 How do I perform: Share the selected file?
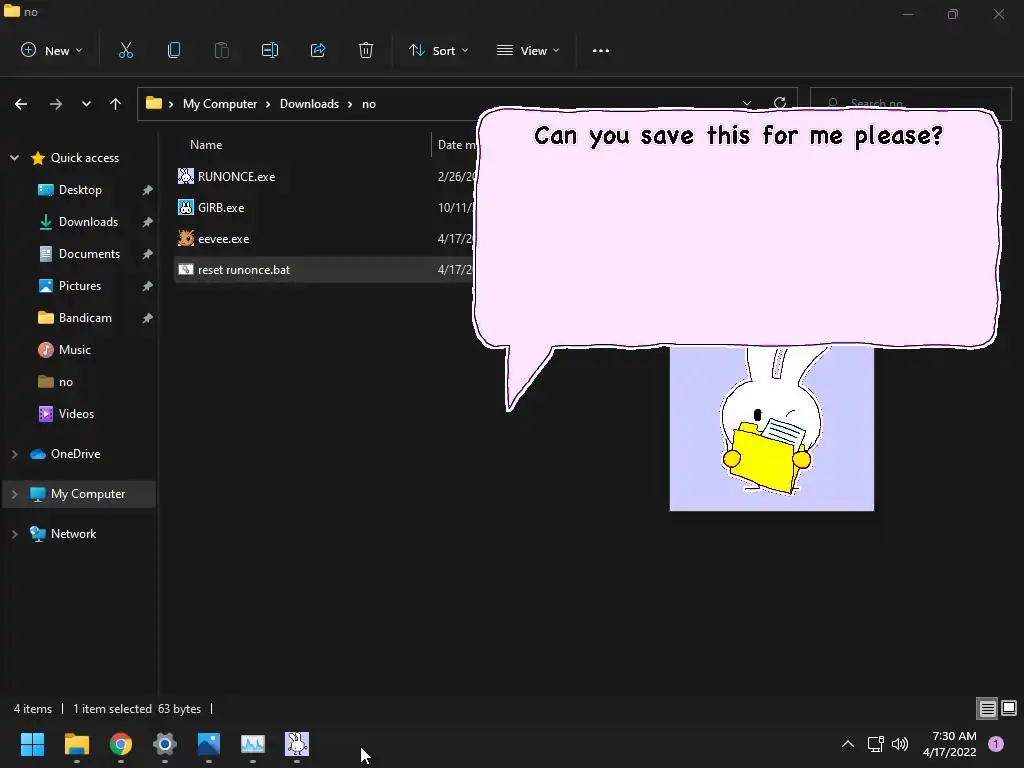pyautogui.click(x=318, y=50)
